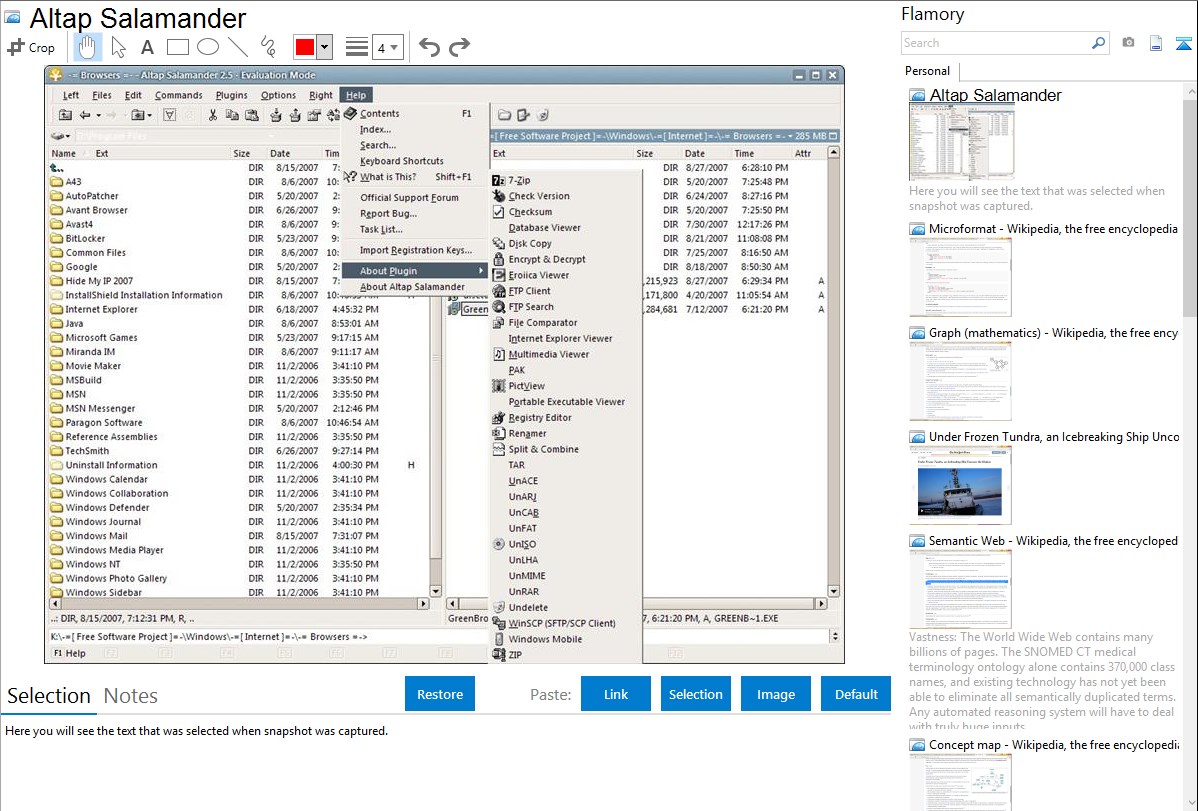Click the Default paste button
Viewport: 1198px width, 811px height.
pyautogui.click(x=856, y=694)
